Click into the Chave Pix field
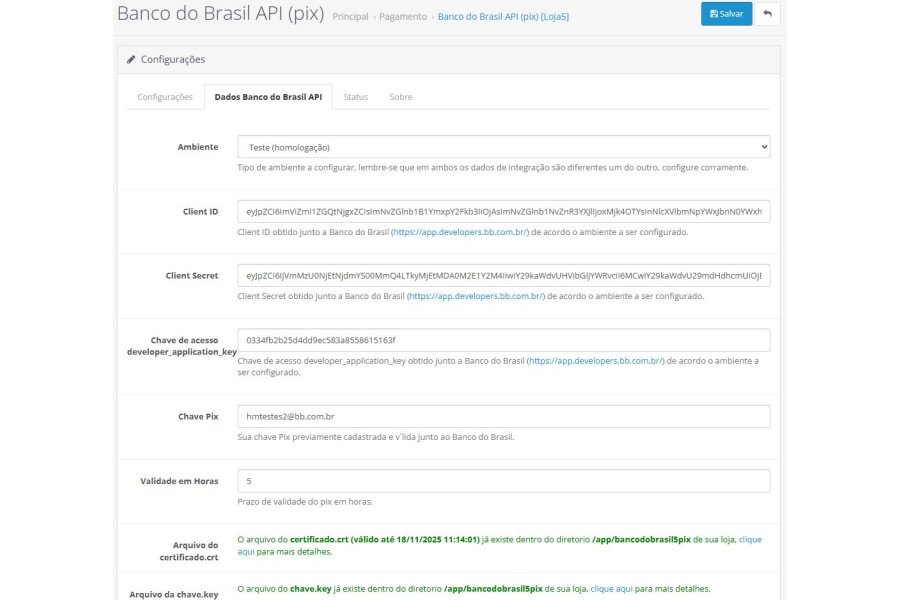 (x=503, y=416)
